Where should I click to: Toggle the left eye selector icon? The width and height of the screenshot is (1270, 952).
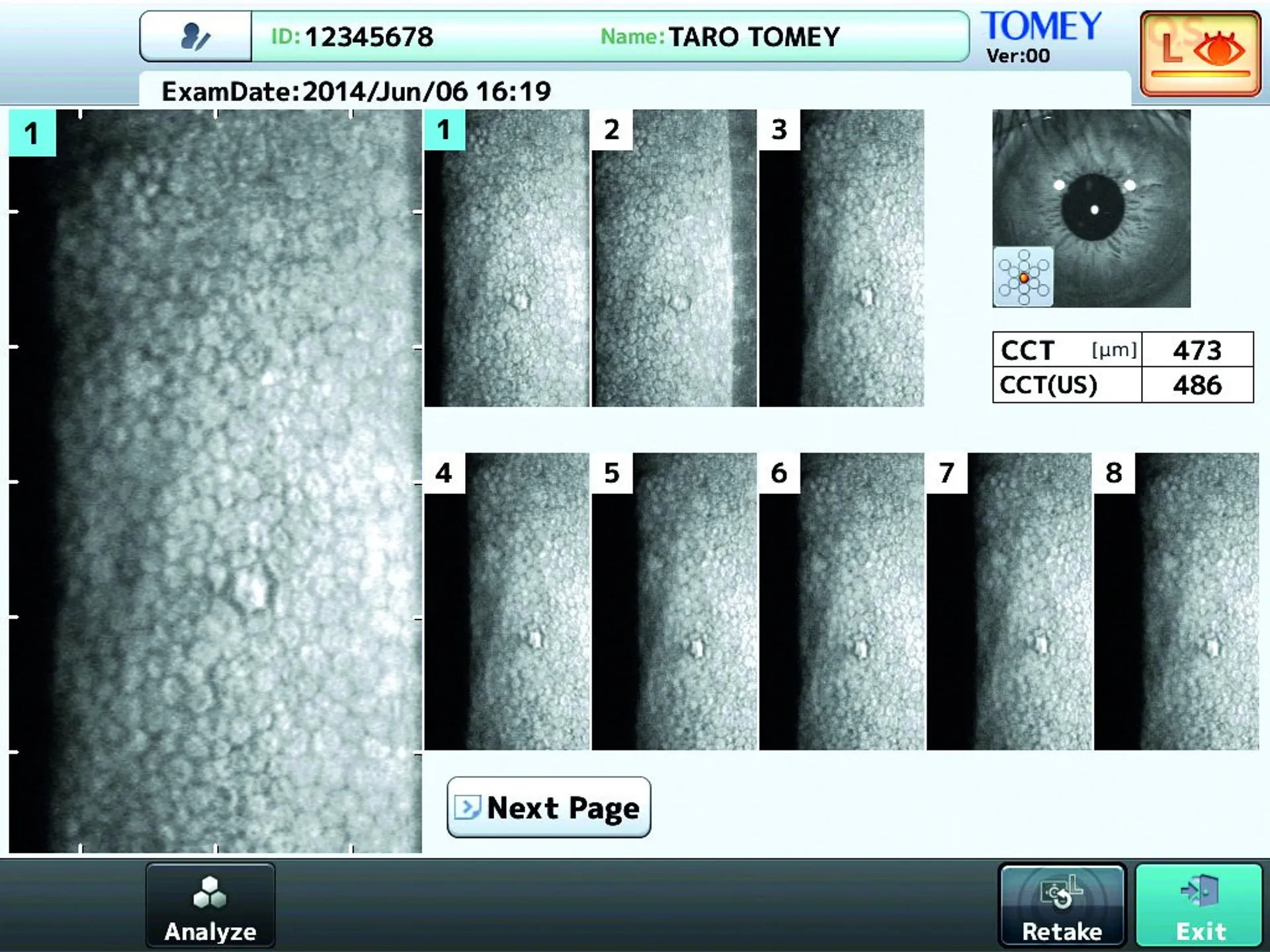(x=1200, y=54)
